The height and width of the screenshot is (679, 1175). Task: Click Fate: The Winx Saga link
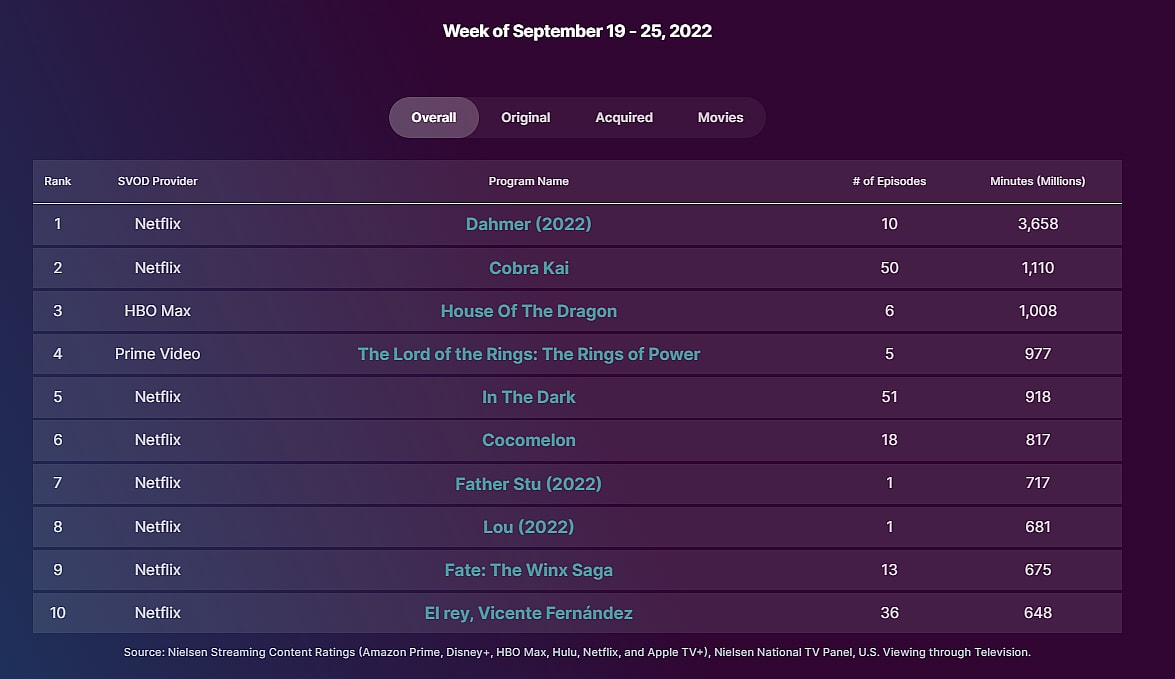[528, 570]
